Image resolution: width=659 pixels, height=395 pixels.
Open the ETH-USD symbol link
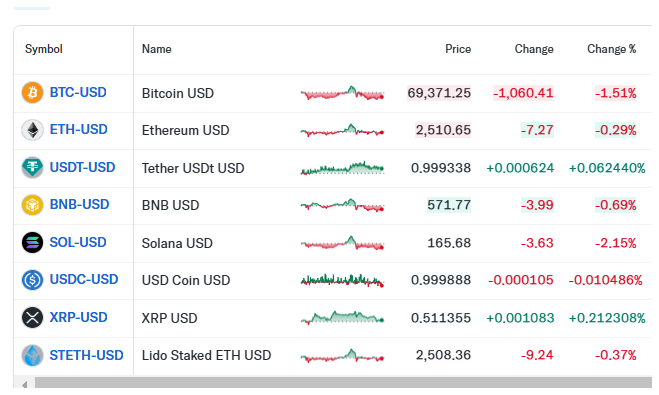pos(79,129)
